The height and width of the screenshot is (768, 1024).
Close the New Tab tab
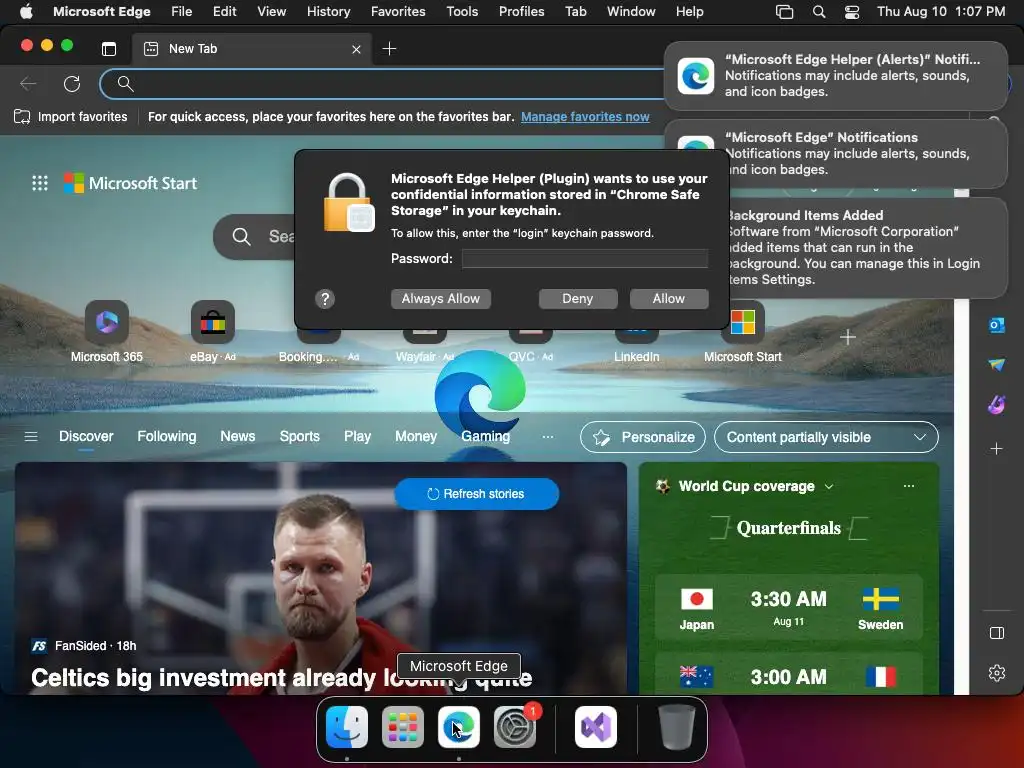[x=357, y=49]
